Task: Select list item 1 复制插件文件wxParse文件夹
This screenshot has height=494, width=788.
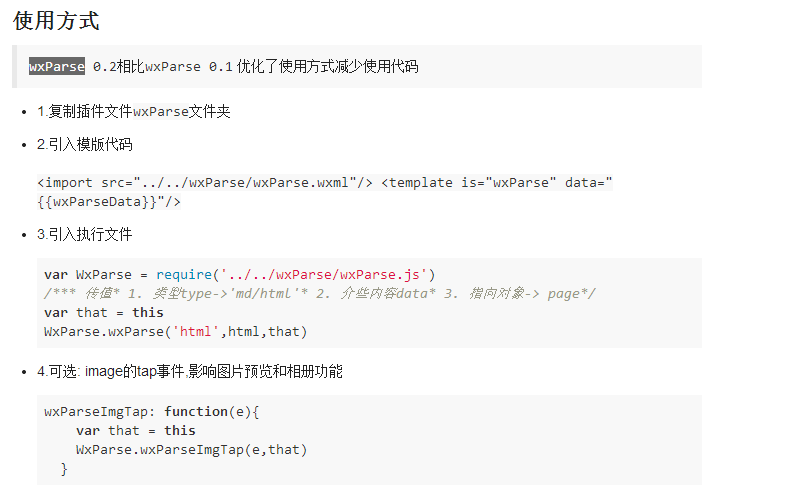Action: (134, 111)
